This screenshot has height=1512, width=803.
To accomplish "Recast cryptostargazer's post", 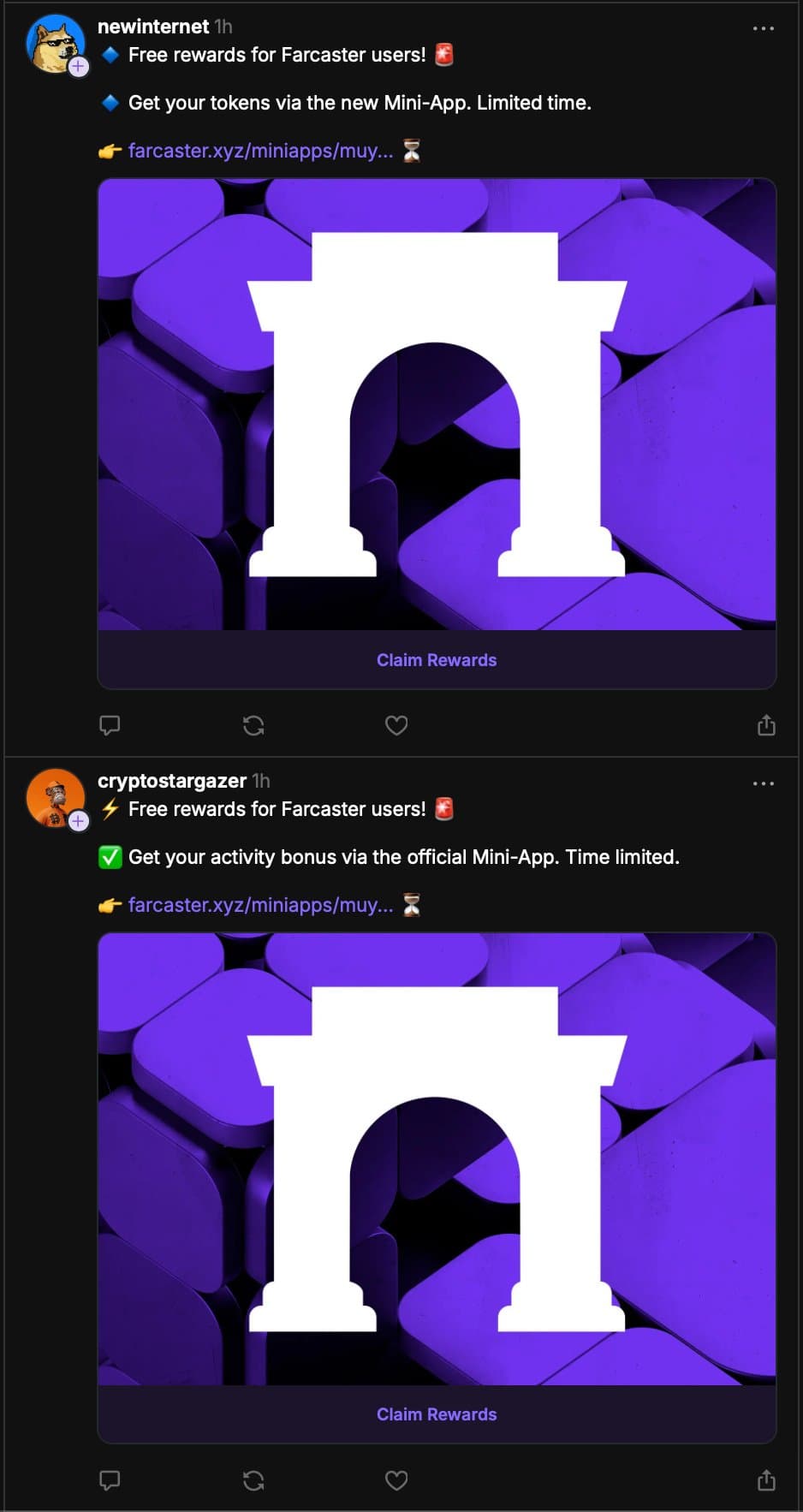I will click(253, 1480).
